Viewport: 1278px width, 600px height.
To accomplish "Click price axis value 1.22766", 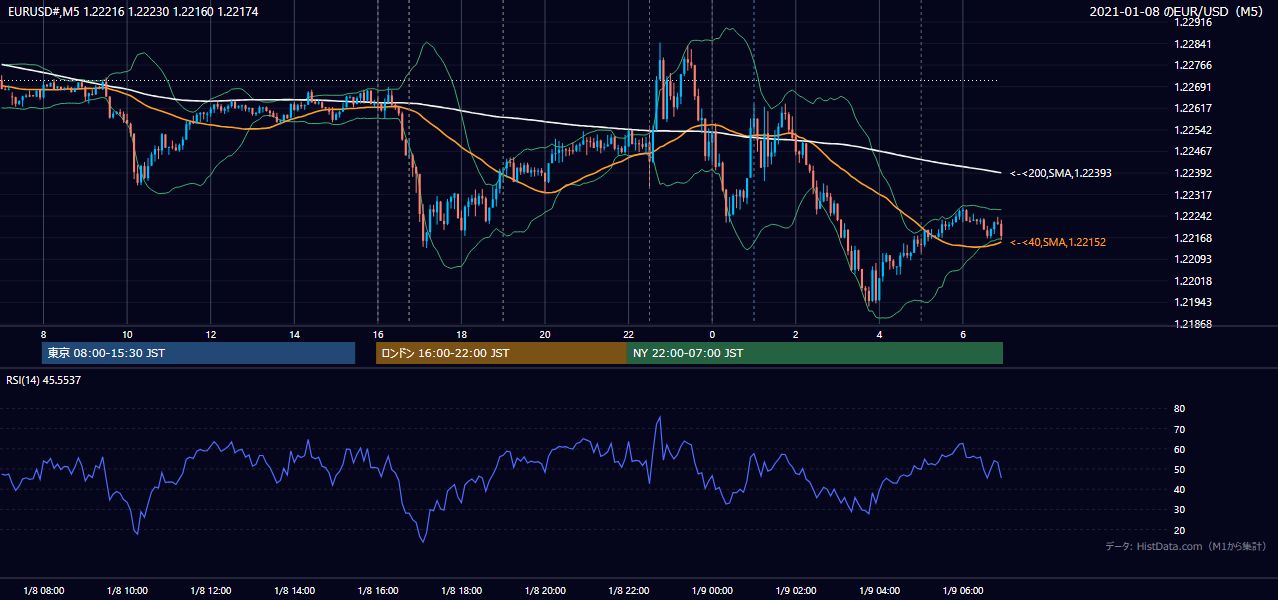I will coord(1193,65).
